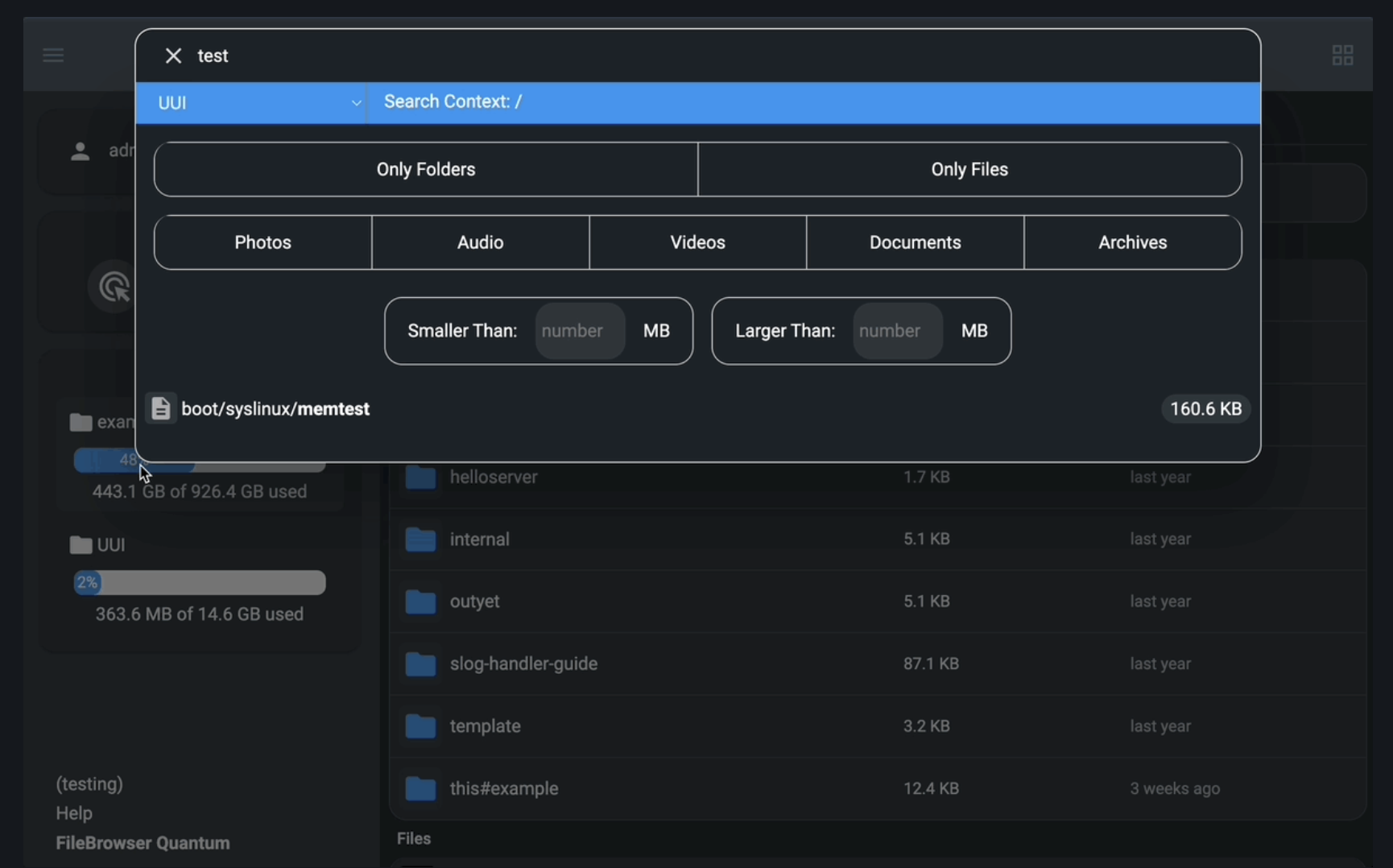1393x868 pixels.
Task: Click the folder icon of template
Action: coord(420,726)
